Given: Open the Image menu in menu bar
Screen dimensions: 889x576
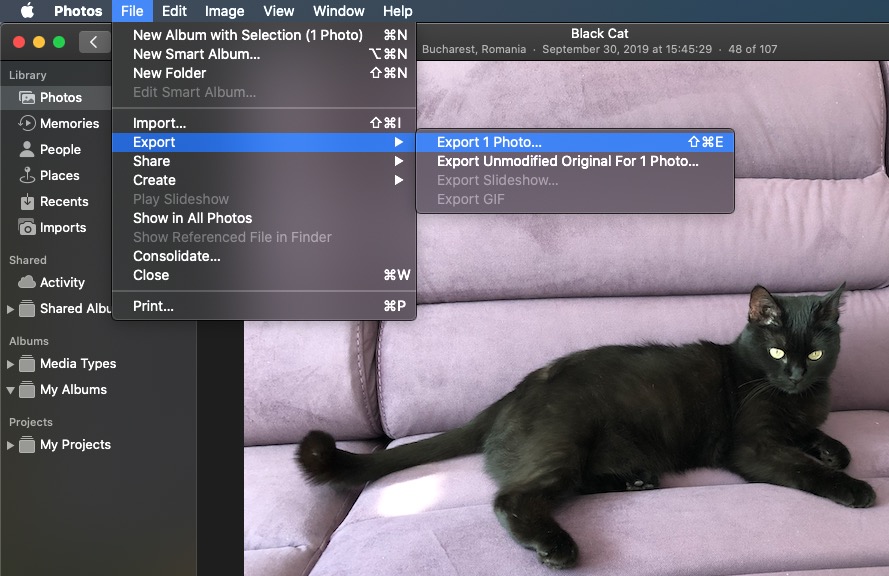Looking at the screenshot, I should (224, 11).
